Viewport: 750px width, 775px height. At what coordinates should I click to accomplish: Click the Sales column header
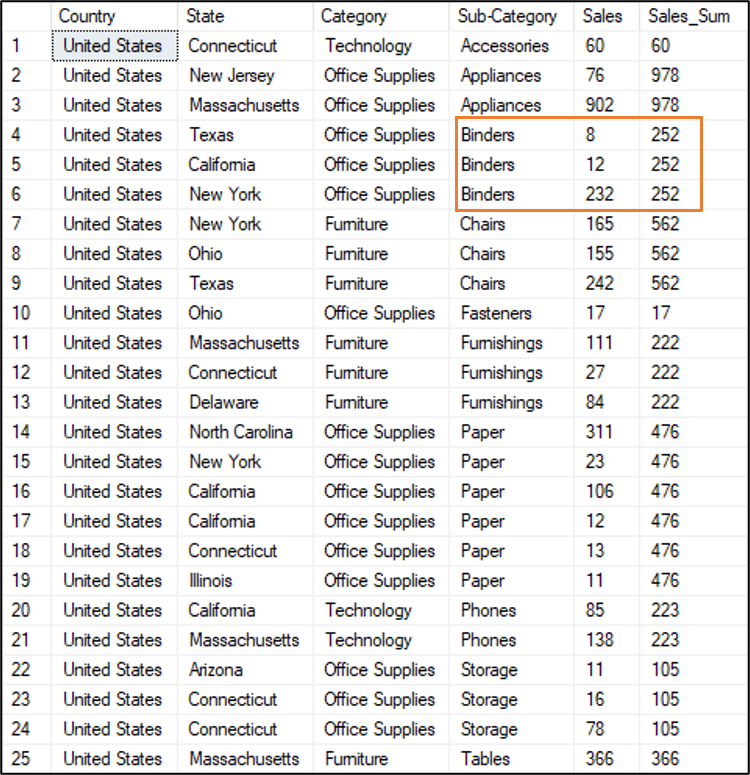[602, 16]
